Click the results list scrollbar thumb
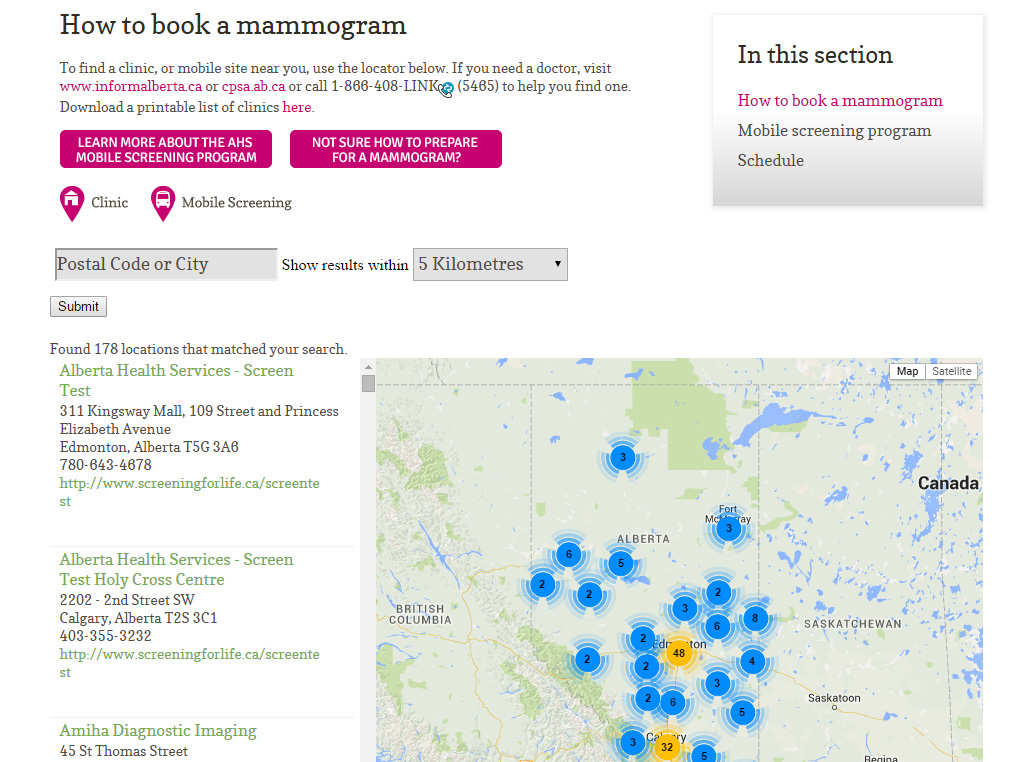The height and width of the screenshot is (762, 1021). pos(368,384)
